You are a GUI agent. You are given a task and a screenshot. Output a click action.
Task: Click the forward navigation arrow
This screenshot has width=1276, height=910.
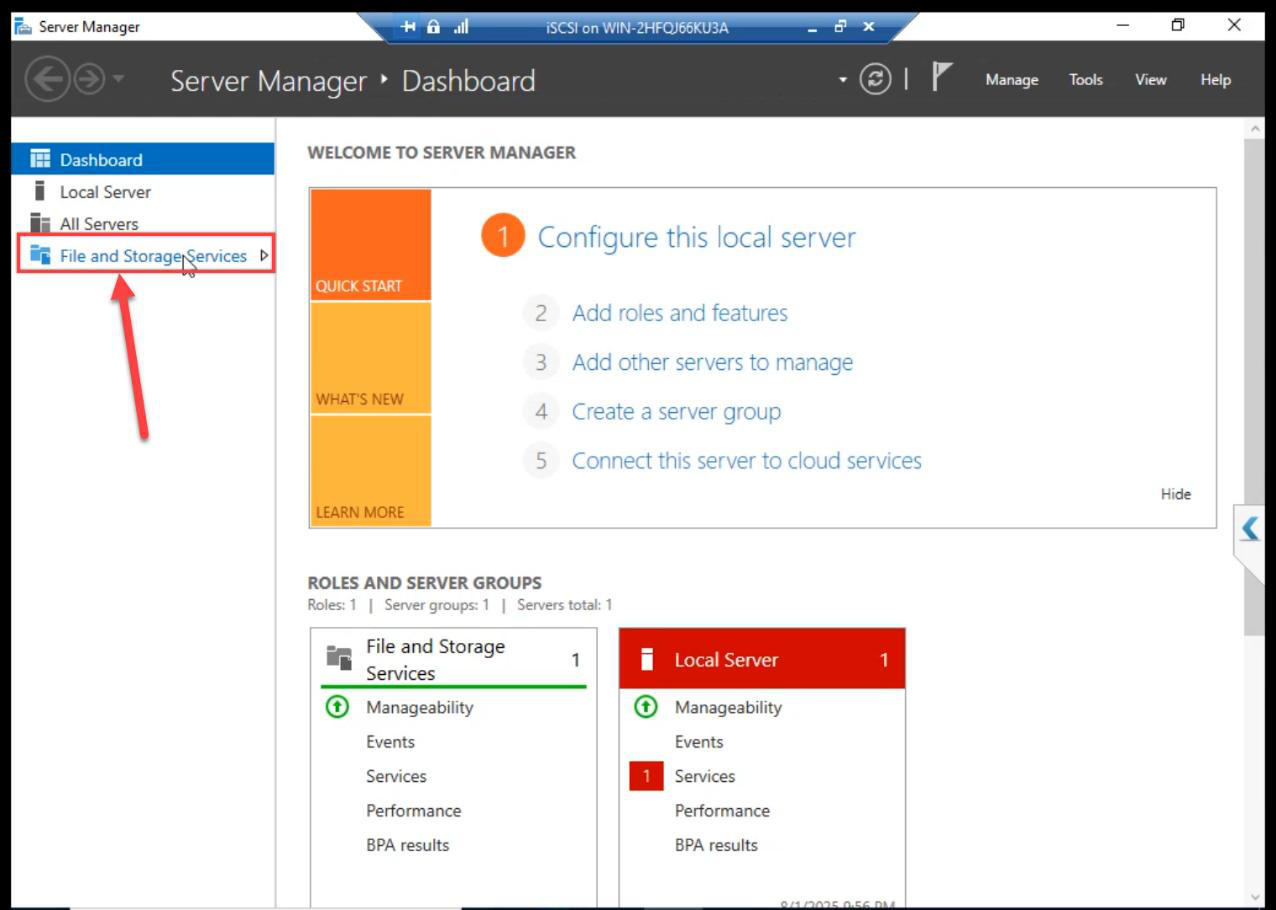click(x=89, y=80)
